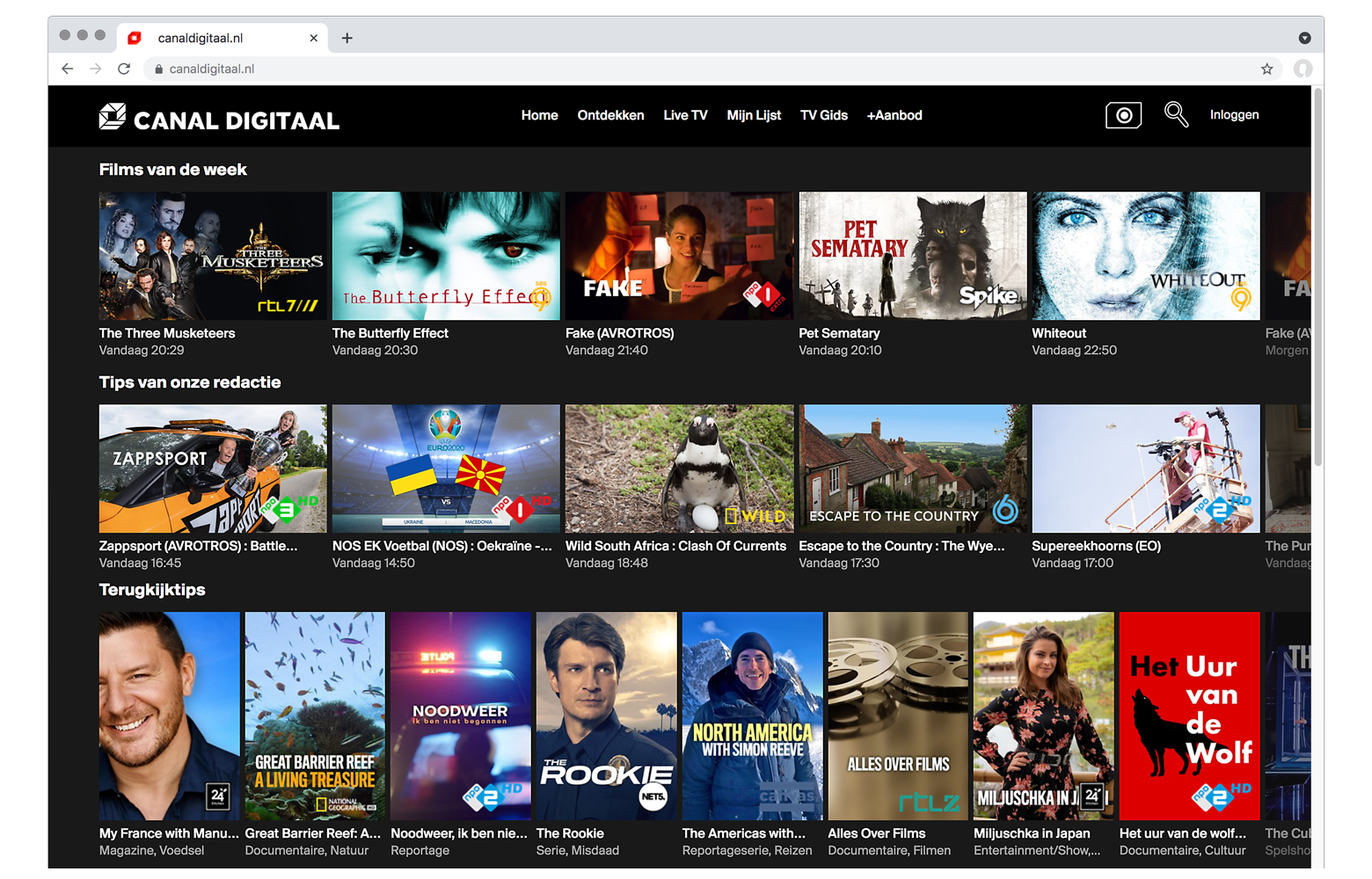
Task: Click the browser forward arrow
Action: [95, 69]
